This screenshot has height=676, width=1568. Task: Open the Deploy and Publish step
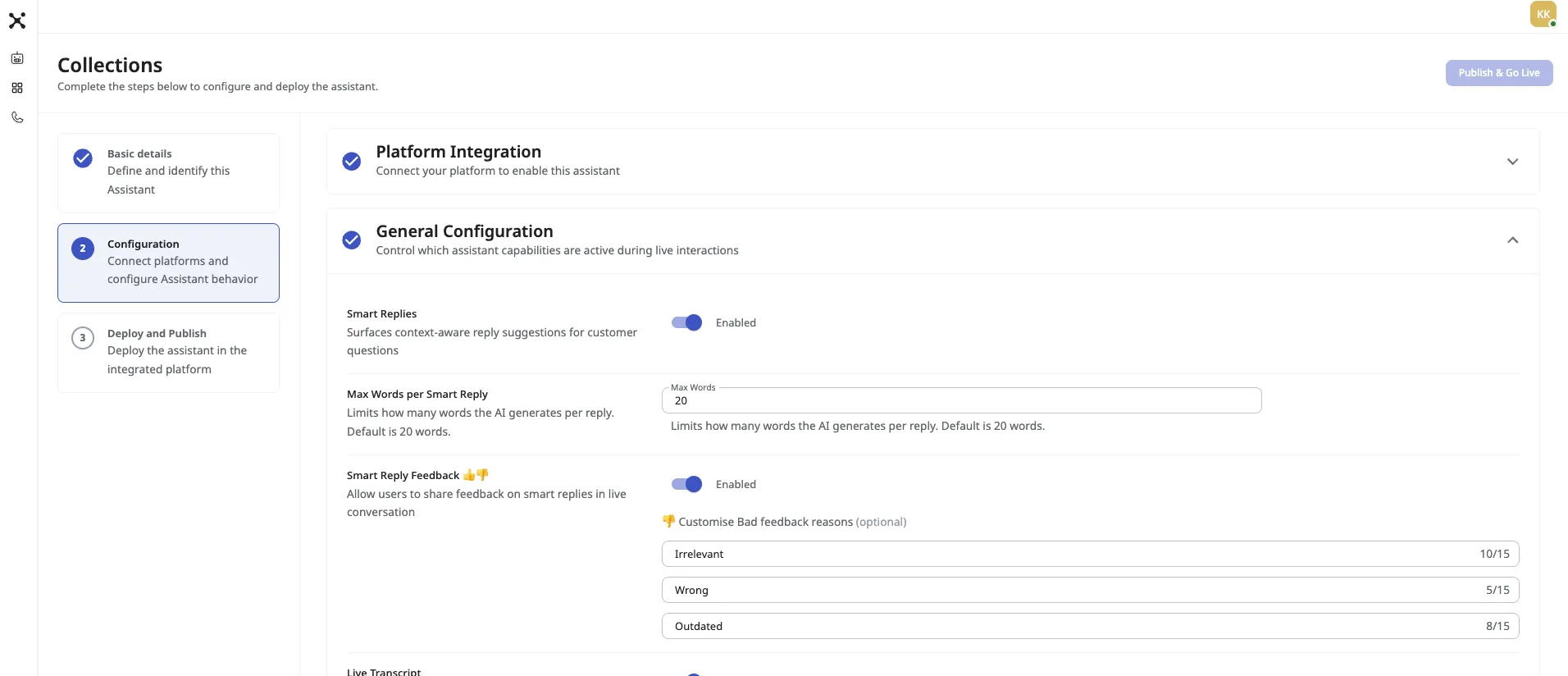click(168, 353)
